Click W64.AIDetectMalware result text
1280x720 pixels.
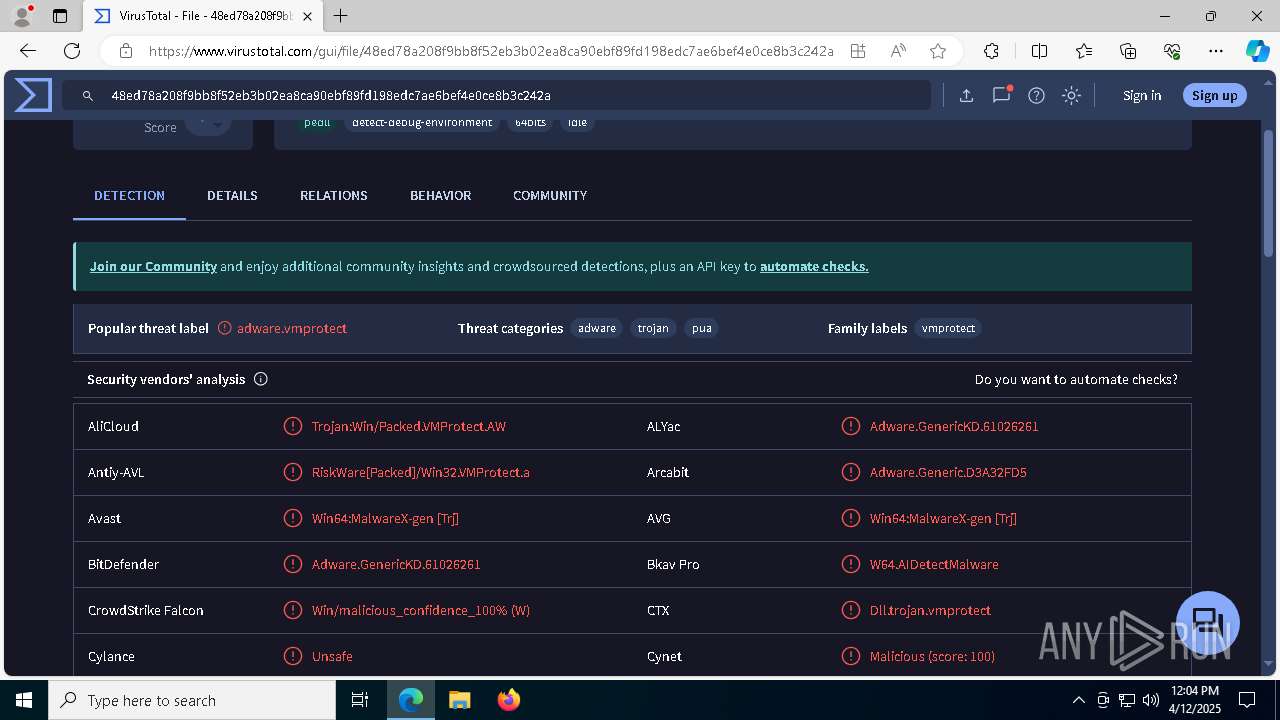(934, 564)
